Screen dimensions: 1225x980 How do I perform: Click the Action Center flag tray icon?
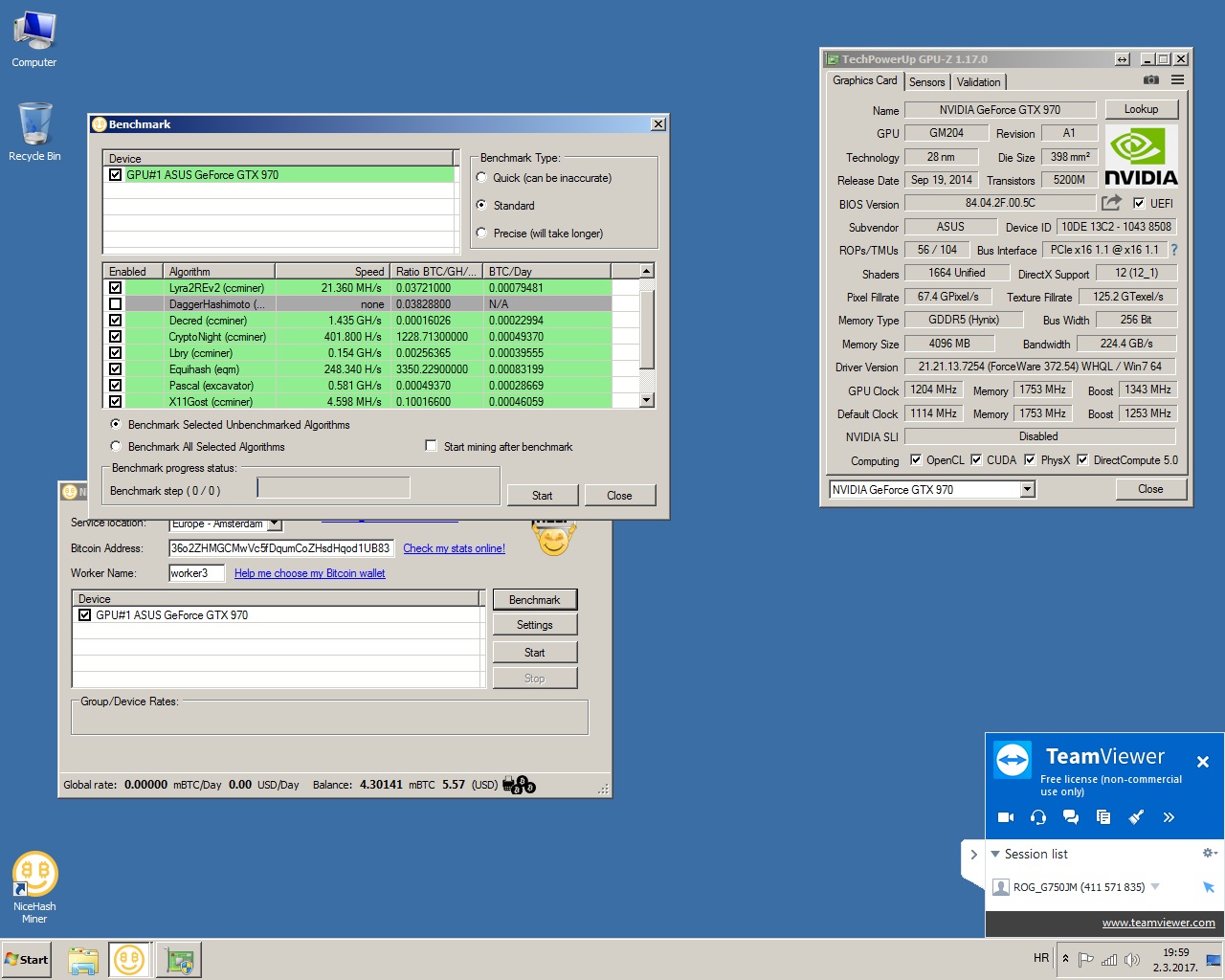coord(1085,960)
